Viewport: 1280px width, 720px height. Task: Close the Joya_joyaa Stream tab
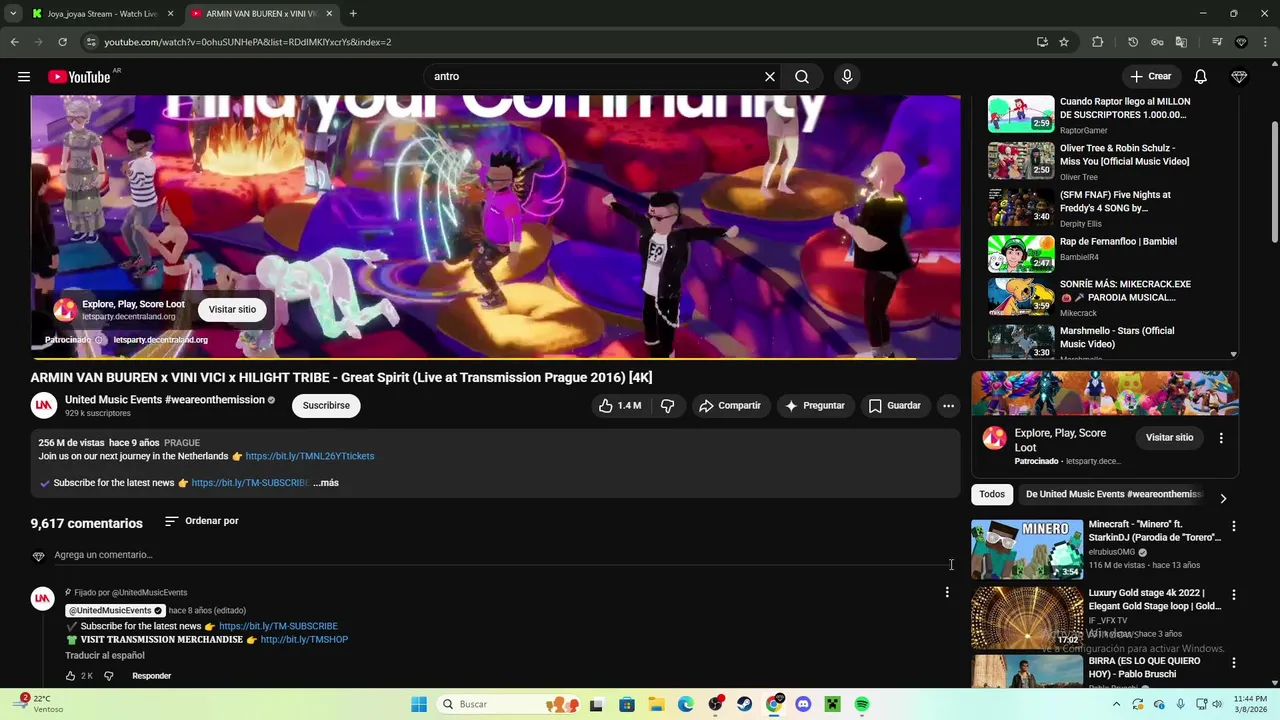point(170,14)
